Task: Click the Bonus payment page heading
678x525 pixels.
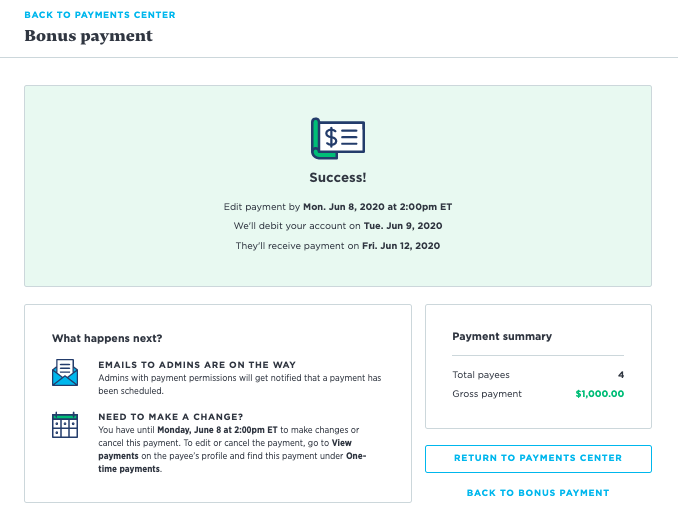Action: [88, 36]
